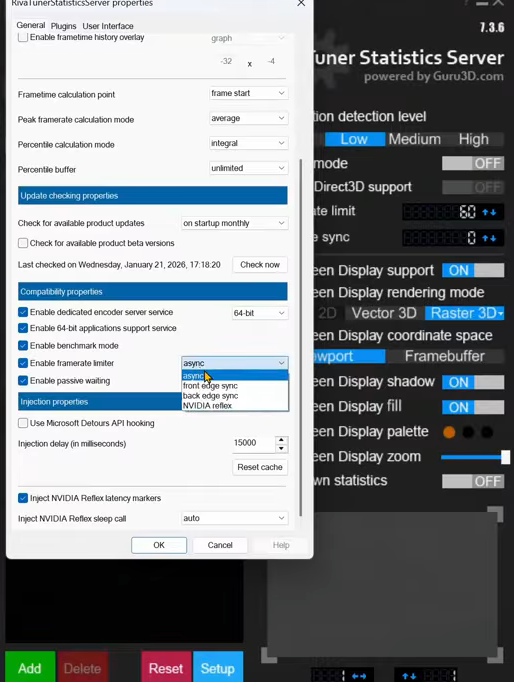Click the down arrow beside the sync value 0
Image resolution: width=514 pixels, height=682 pixels.
click(493, 238)
